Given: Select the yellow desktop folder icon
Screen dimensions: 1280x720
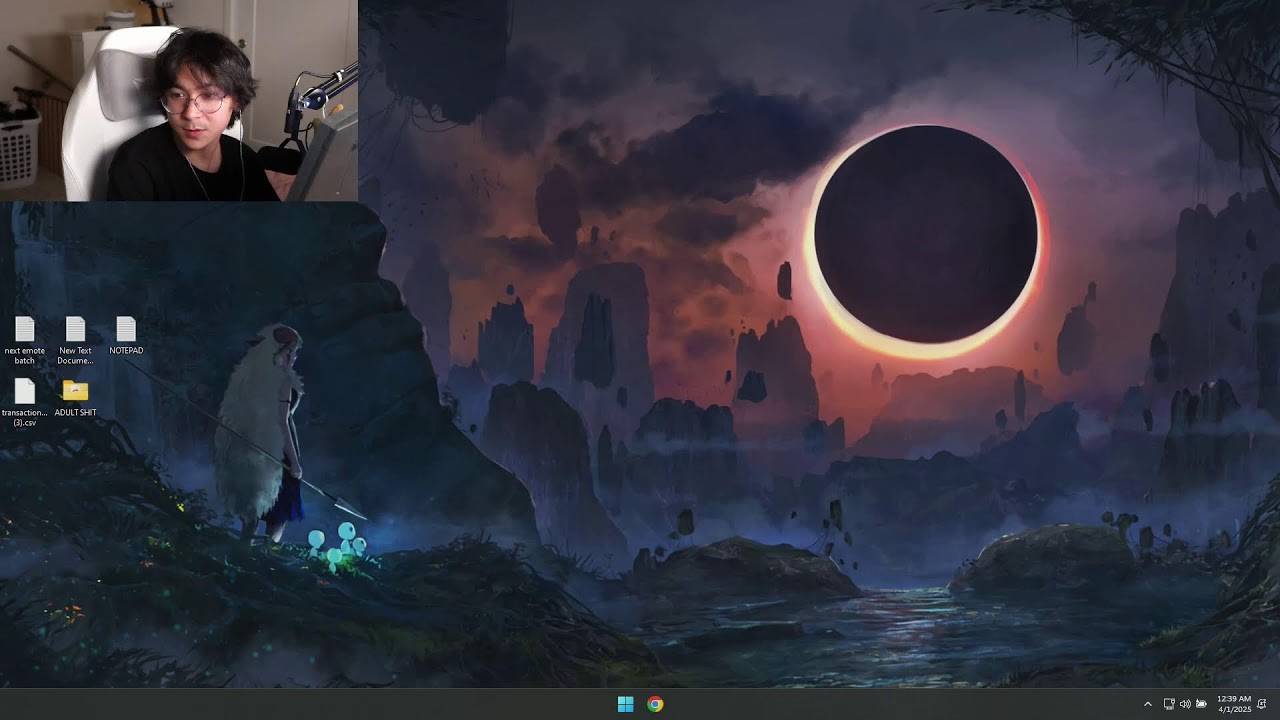Looking at the screenshot, I should point(75,391).
